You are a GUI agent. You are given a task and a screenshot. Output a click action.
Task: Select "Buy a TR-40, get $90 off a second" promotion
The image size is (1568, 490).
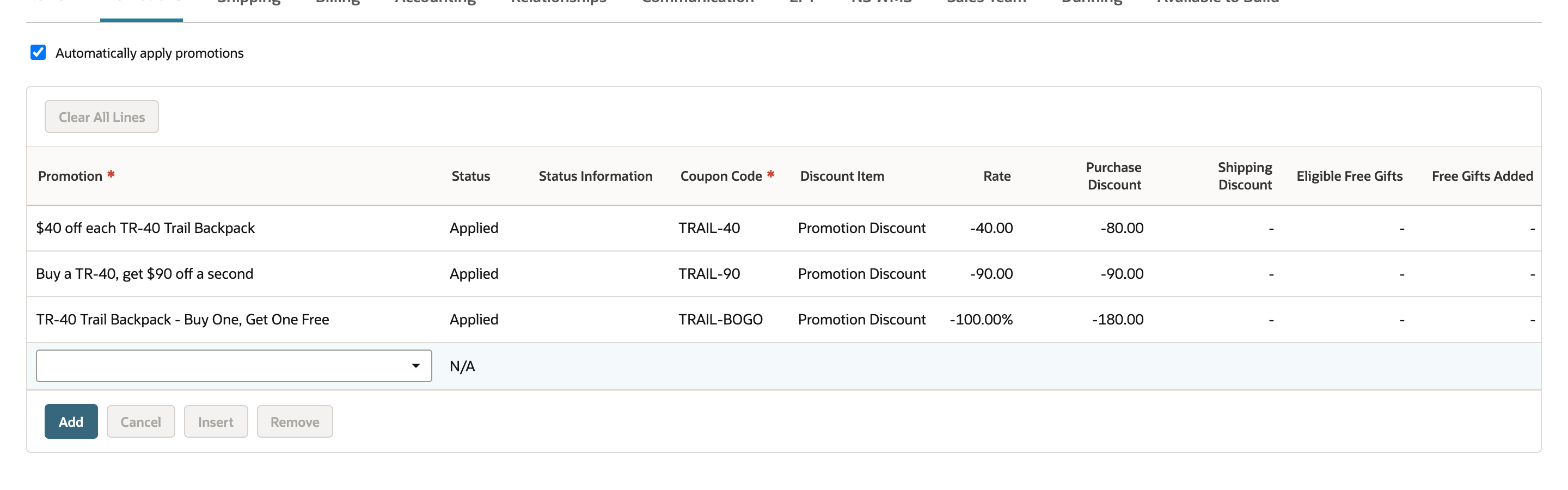144,274
